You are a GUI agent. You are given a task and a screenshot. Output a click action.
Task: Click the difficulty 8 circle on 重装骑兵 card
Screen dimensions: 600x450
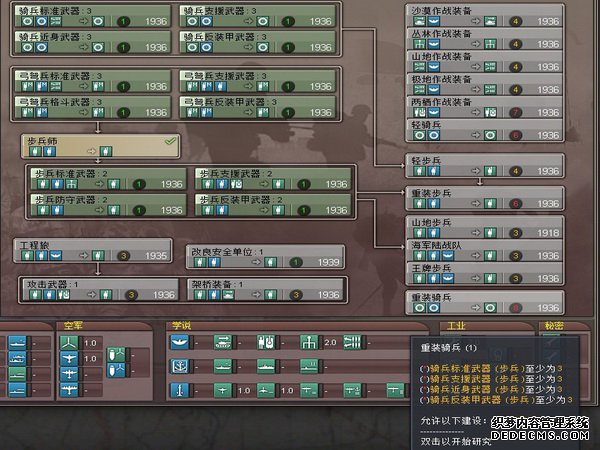click(515, 308)
